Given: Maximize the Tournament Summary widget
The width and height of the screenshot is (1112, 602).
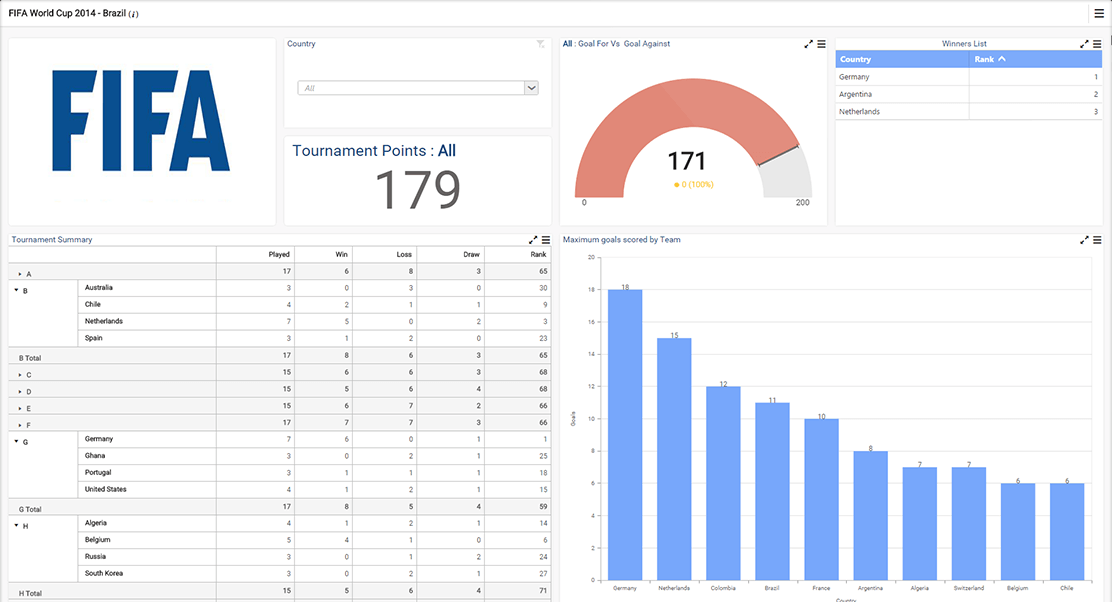Looking at the screenshot, I should pyautogui.click(x=531, y=240).
